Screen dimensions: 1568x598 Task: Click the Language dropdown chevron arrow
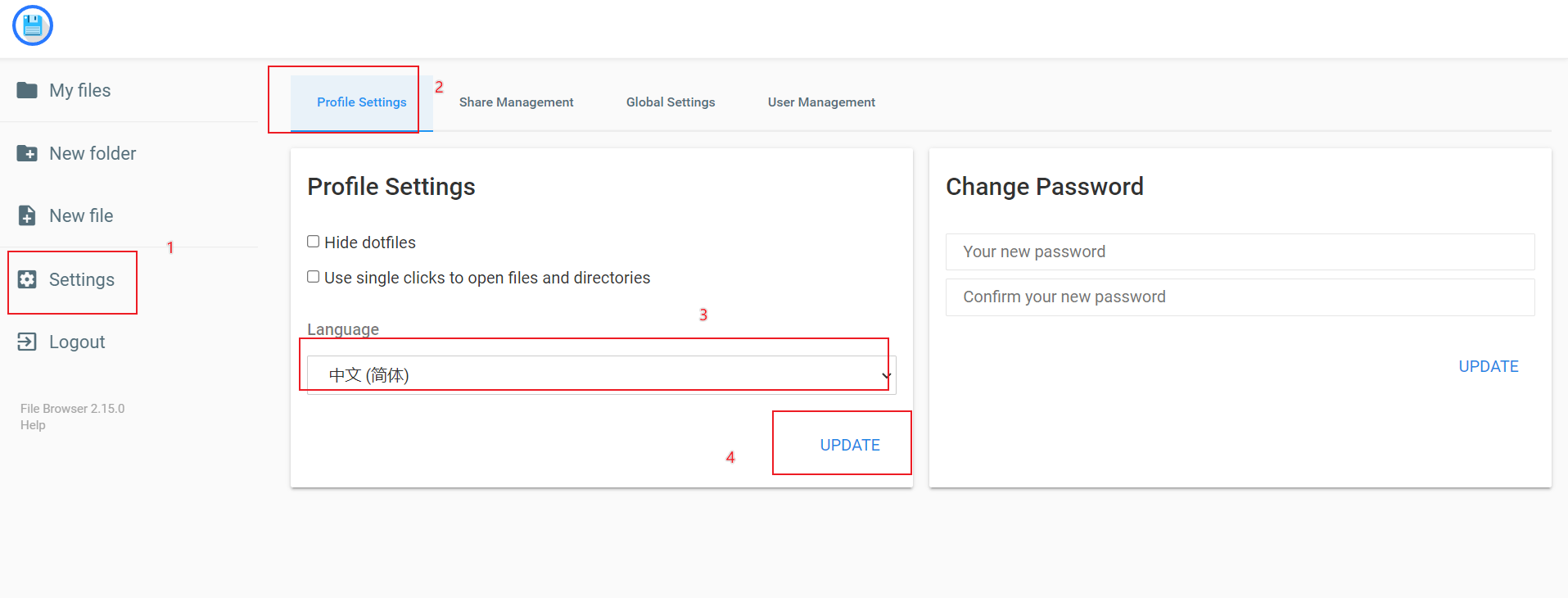click(886, 376)
